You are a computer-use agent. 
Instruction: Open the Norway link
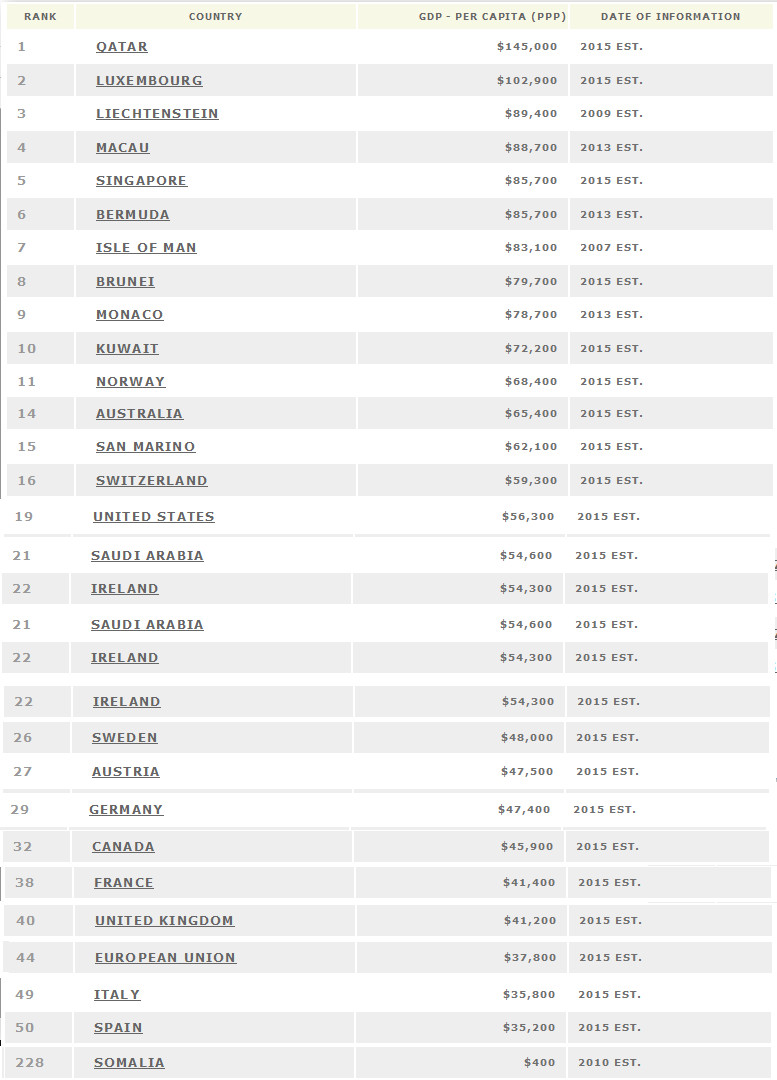coord(130,381)
